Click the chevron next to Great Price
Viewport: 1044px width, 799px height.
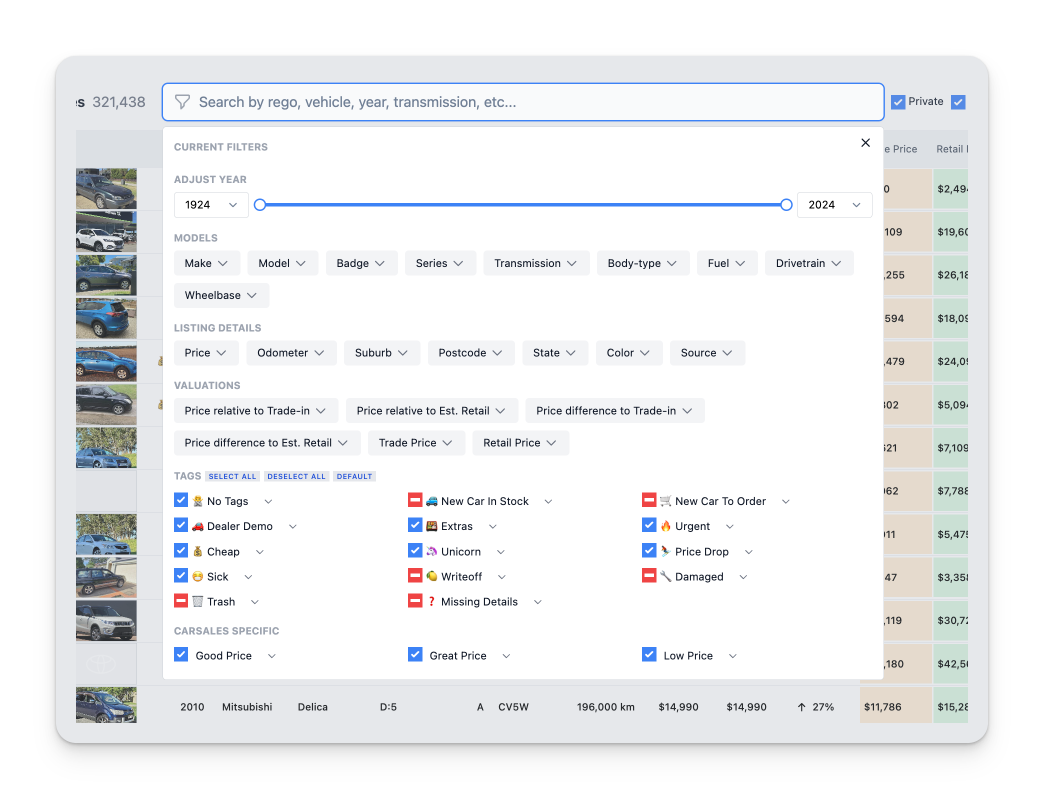(x=506, y=656)
